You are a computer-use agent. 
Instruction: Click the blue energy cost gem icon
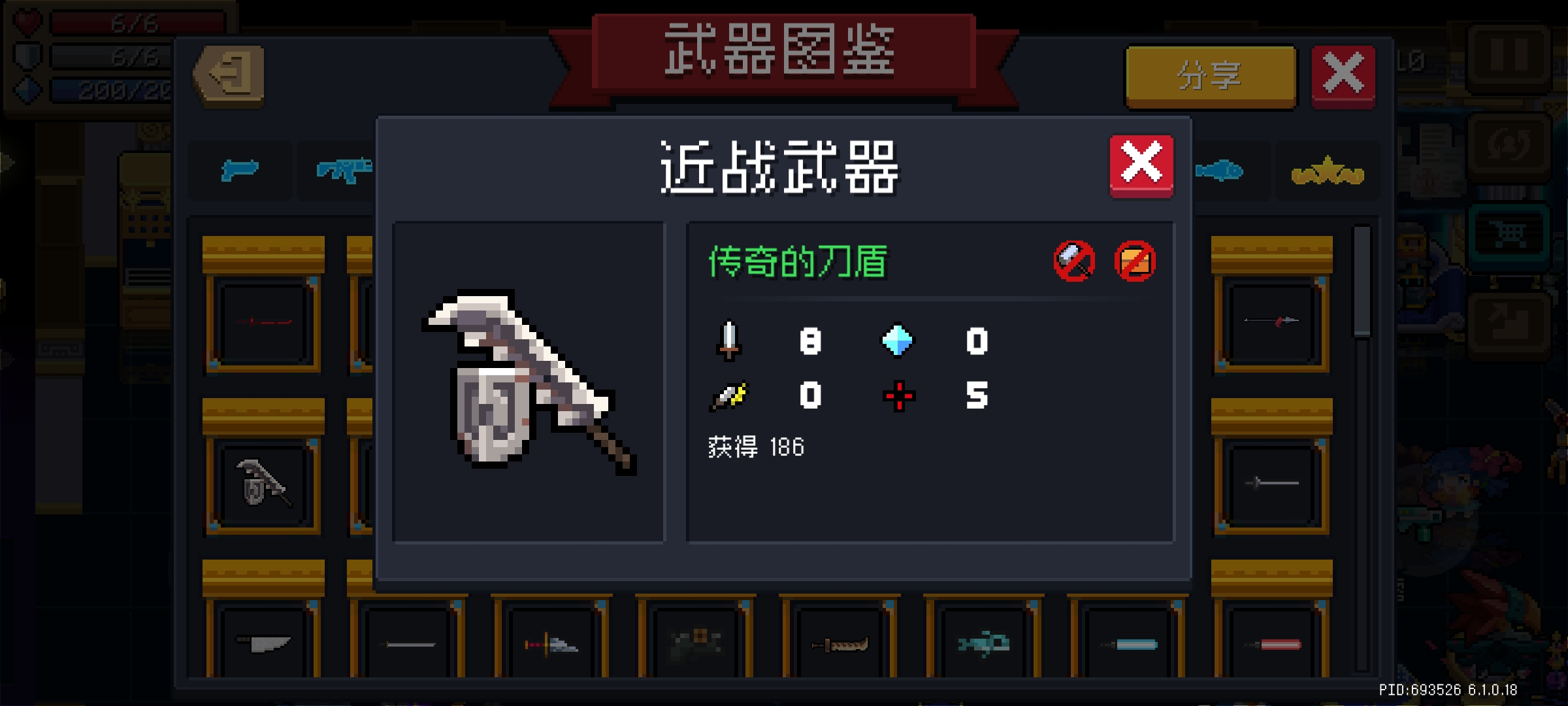coord(898,341)
